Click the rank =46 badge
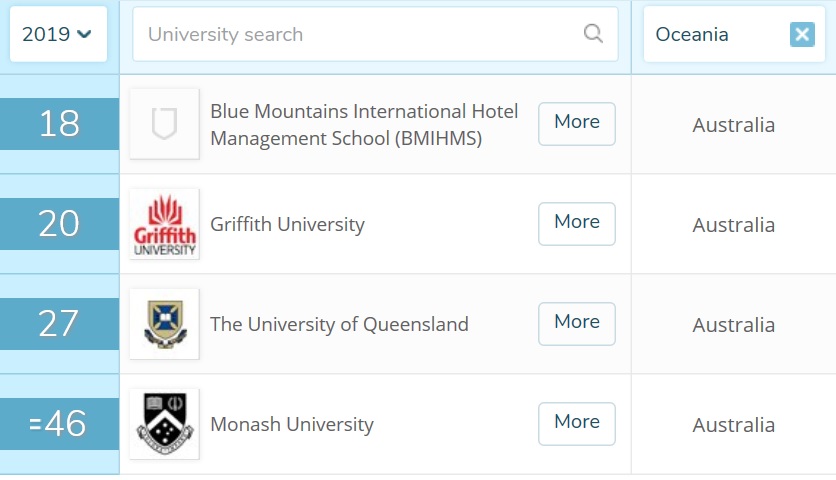This screenshot has height=480, width=836. pyautogui.click(x=59, y=424)
